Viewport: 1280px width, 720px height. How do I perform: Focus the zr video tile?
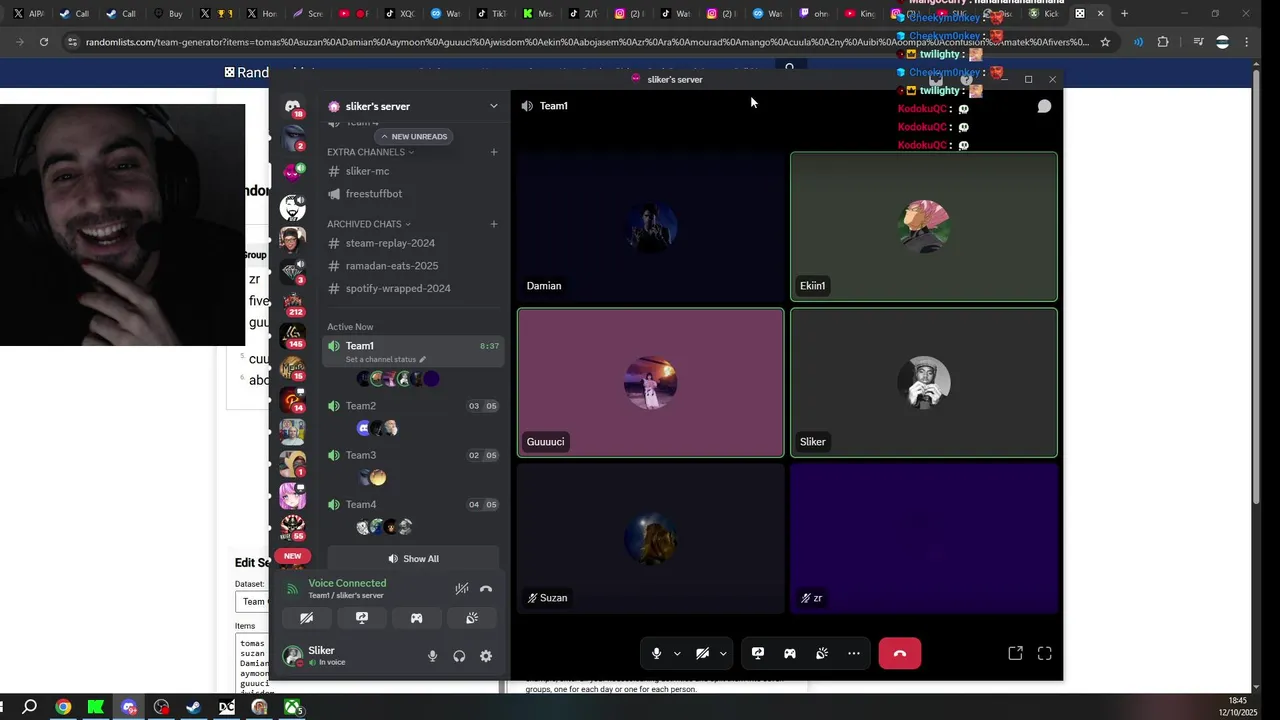(x=924, y=538)
